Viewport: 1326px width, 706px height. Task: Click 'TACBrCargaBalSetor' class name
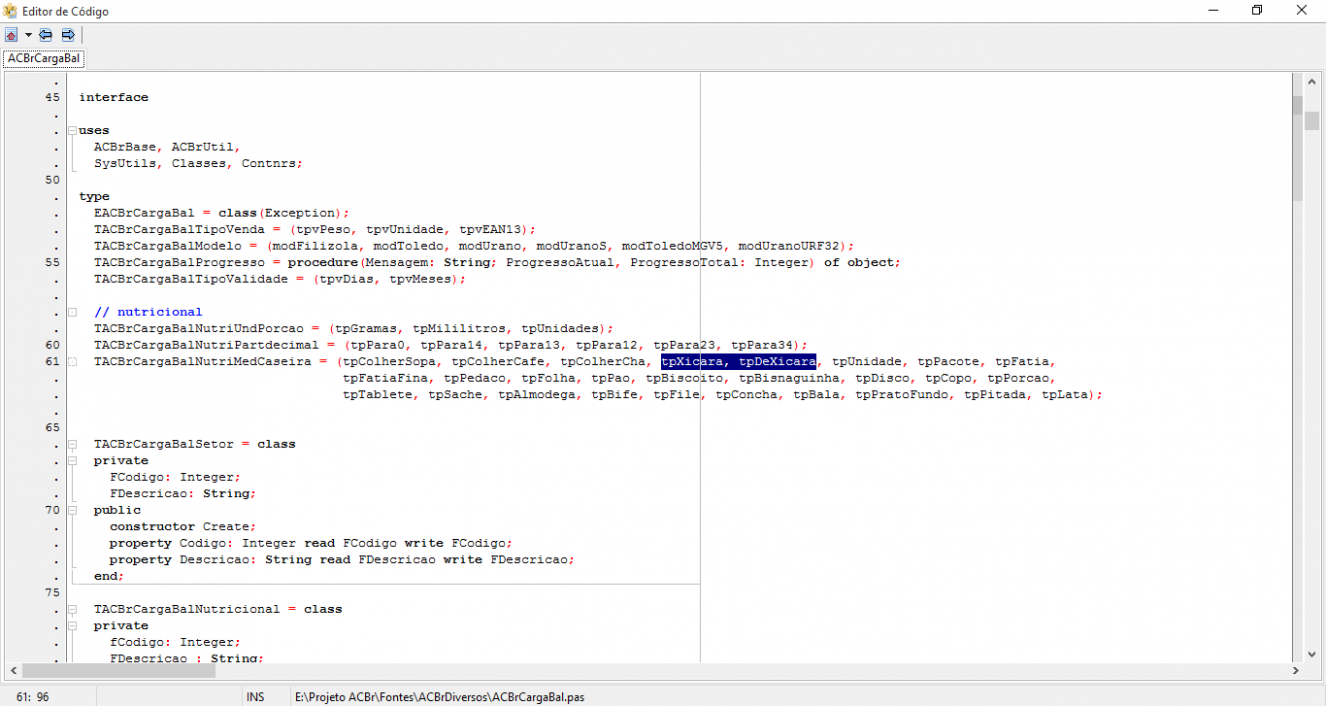164,444
